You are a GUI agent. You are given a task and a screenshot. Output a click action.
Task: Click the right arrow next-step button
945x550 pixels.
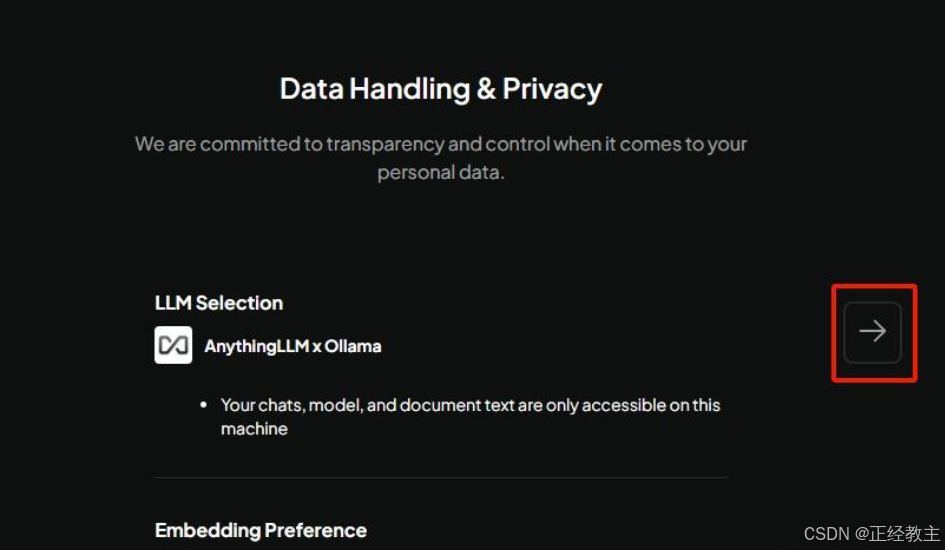(872, 332)
